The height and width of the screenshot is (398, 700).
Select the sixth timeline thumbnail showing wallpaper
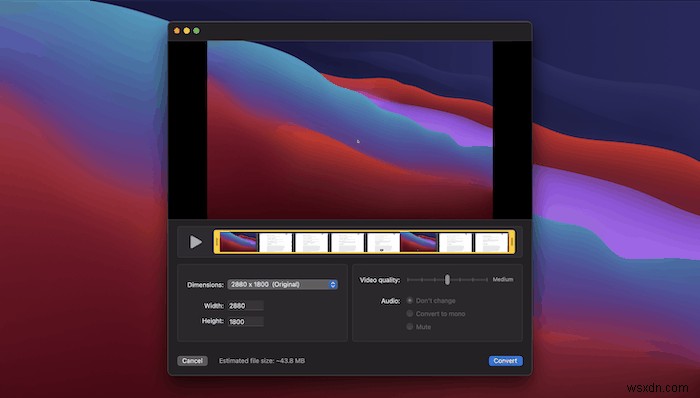coord(419,242)
